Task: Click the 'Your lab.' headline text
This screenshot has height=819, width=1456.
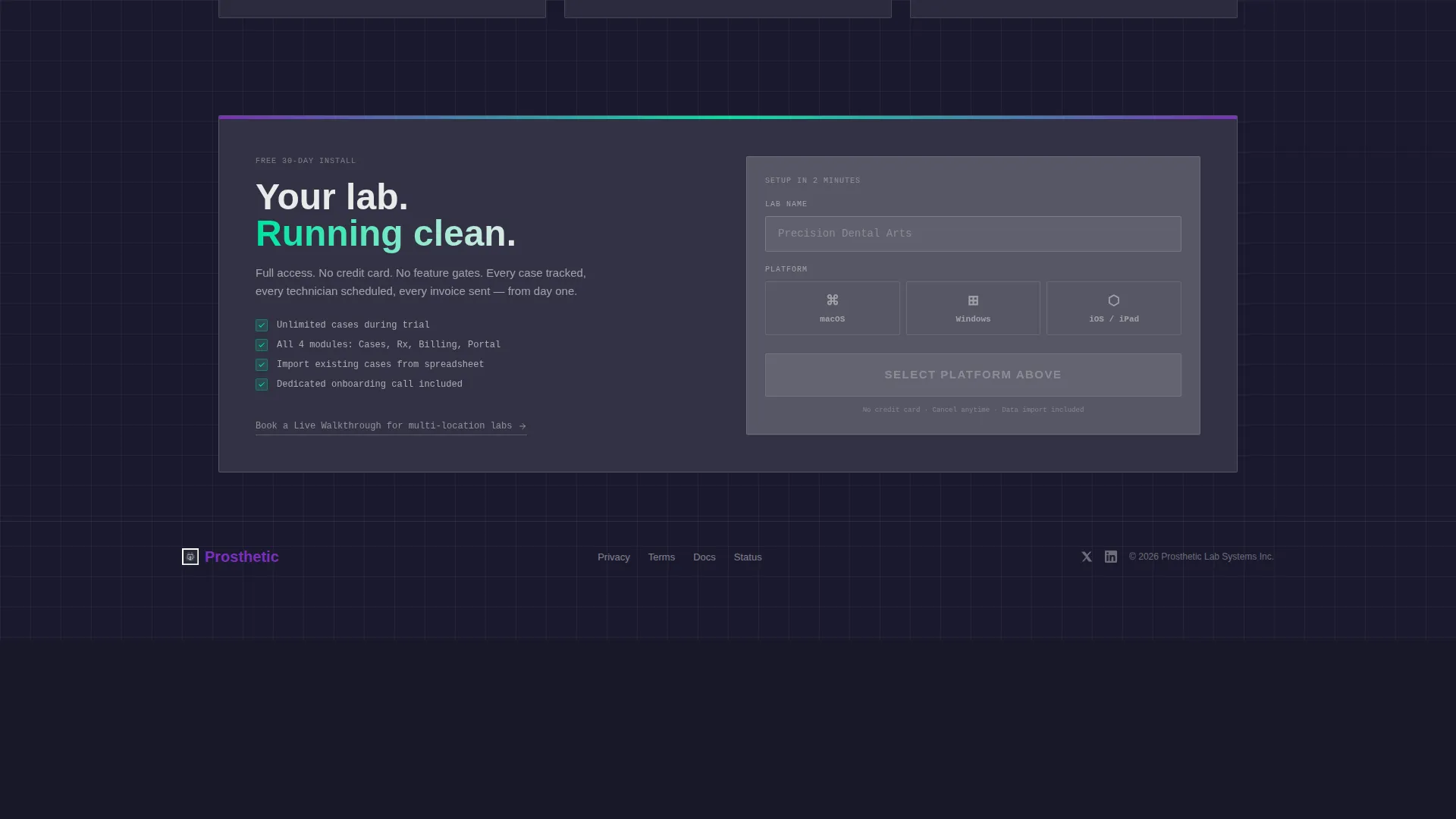Action: (x=332, y=197)
